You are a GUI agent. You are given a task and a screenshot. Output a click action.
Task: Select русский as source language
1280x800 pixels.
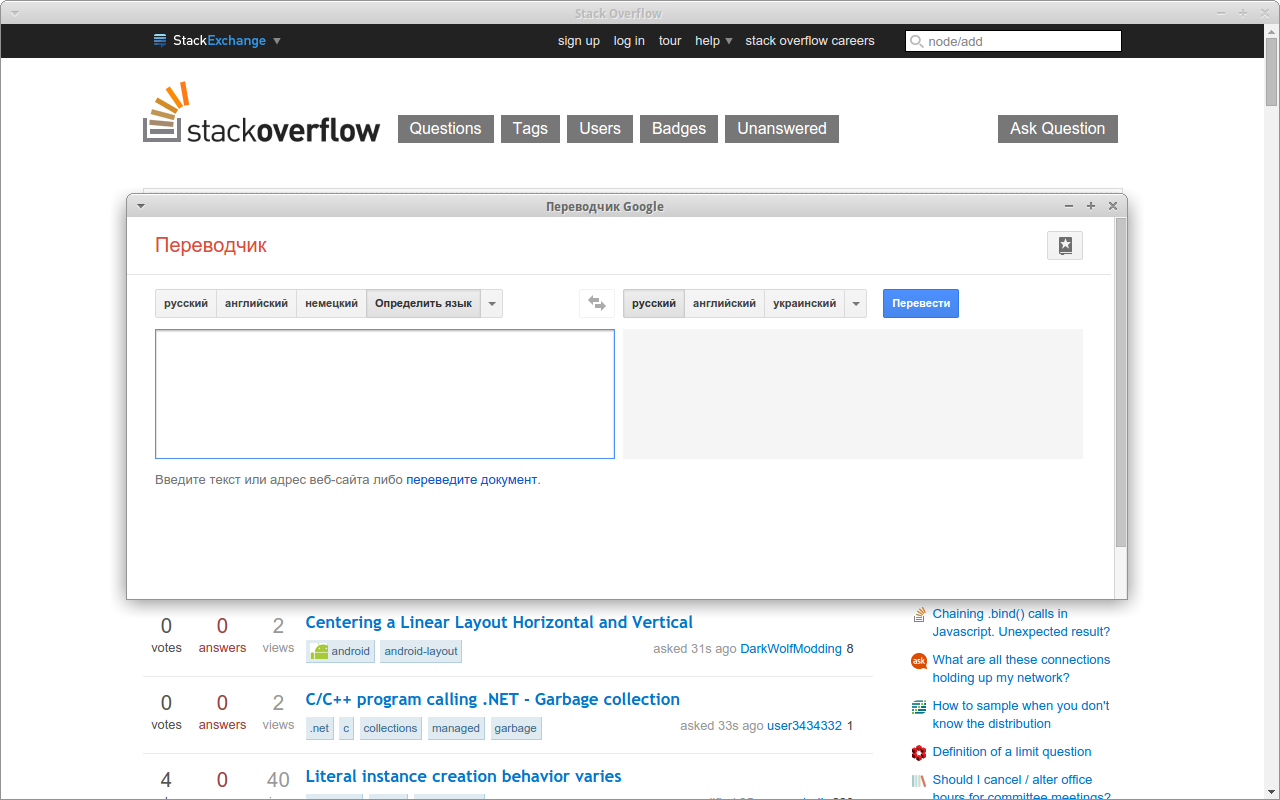pyautogui.click(x=186, y=303)
